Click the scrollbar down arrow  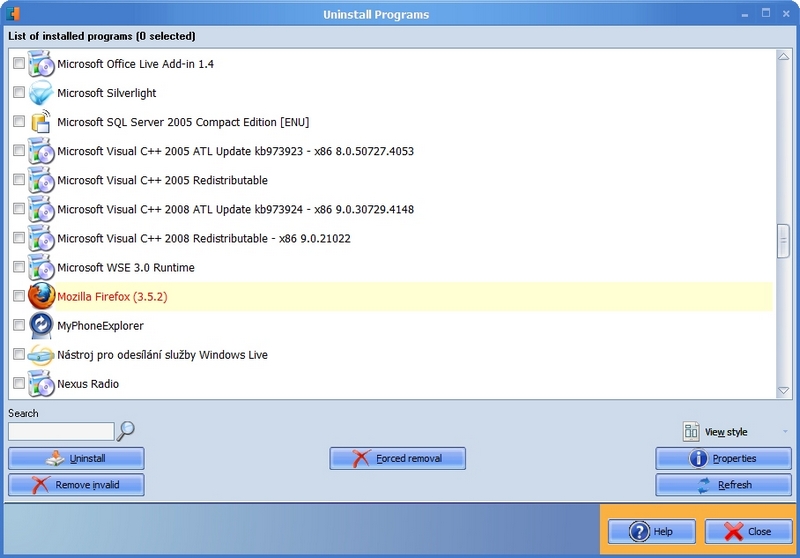783,391
